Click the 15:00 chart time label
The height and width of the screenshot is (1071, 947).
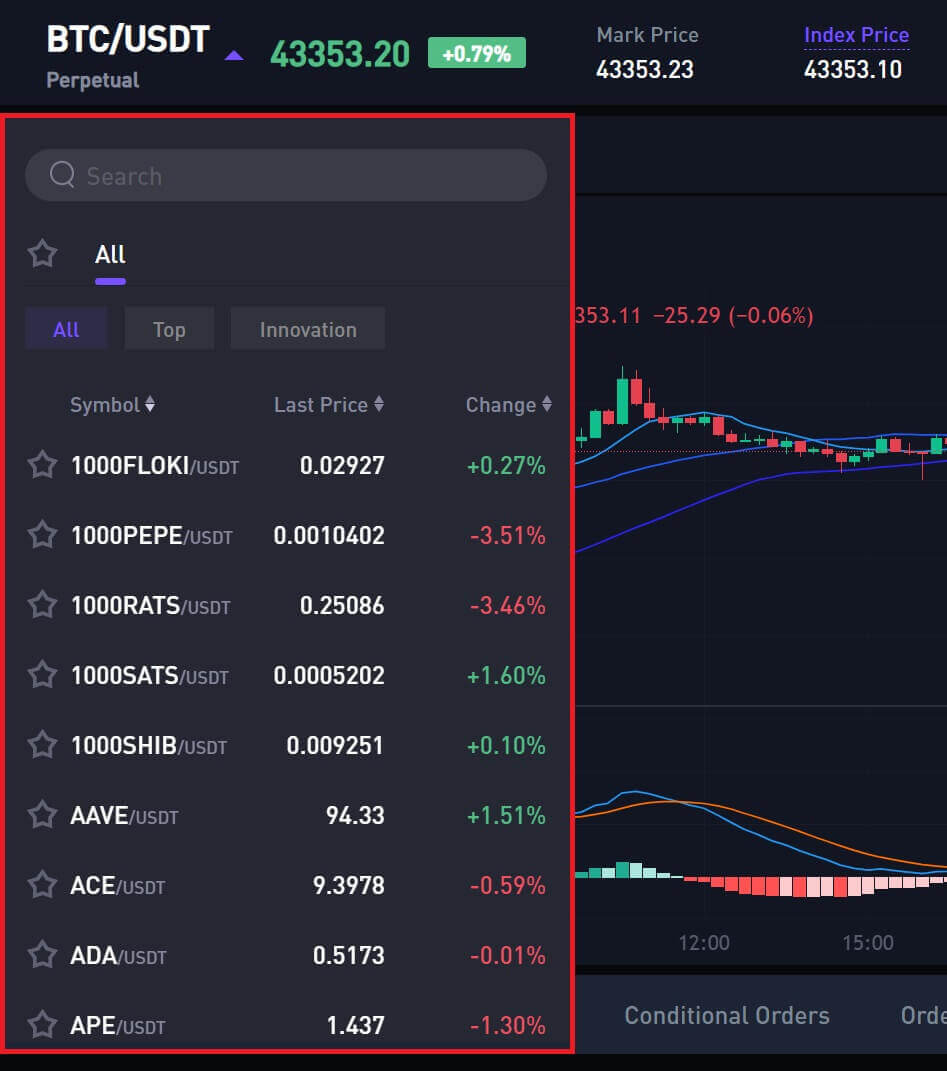coord(868,943)
